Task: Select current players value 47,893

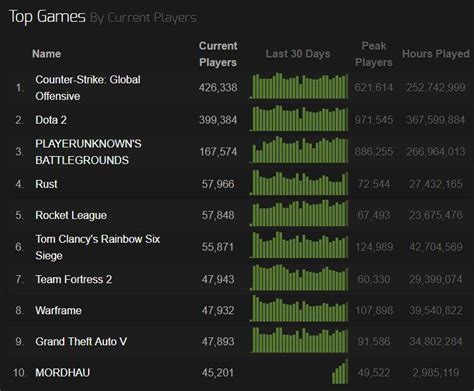Action: pyautogui.click(x=218, y=342)
